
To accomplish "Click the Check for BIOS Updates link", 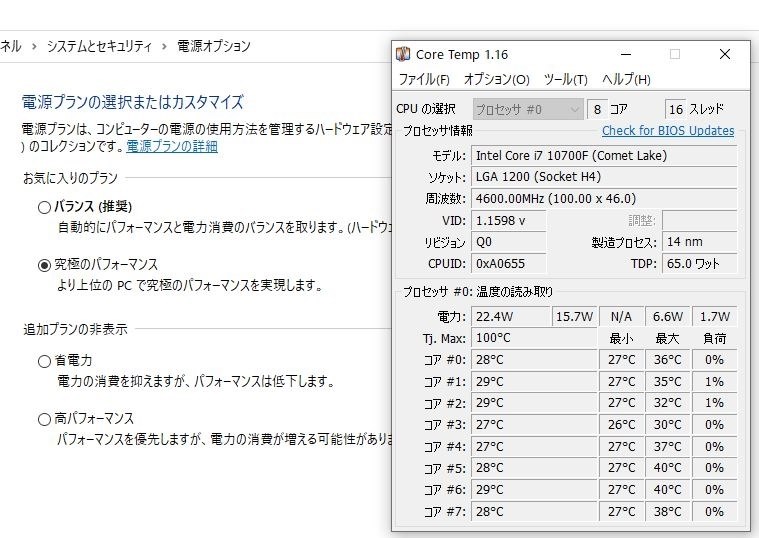I will tap(668, 131).
